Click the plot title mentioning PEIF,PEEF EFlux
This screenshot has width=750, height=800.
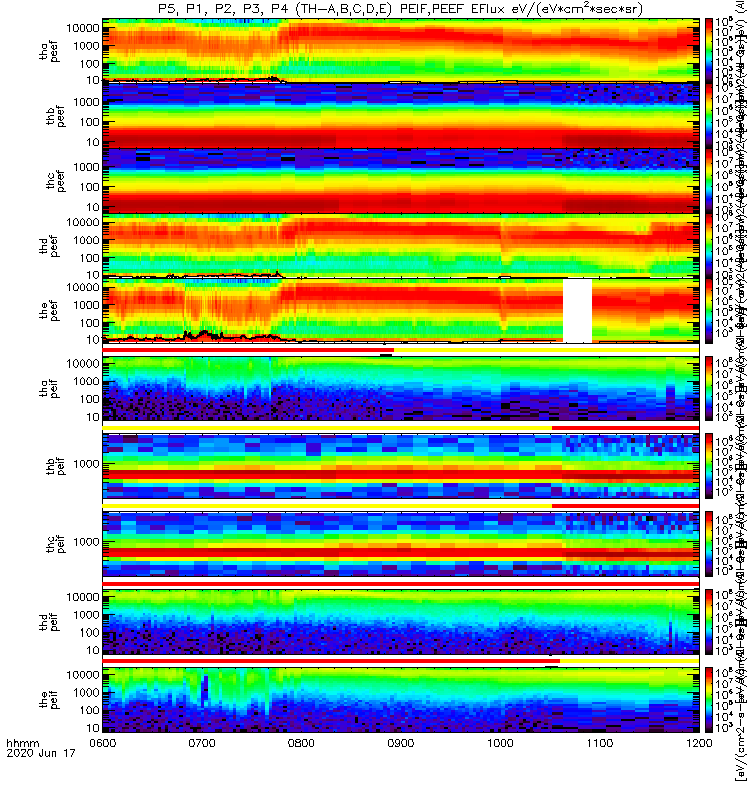(400, 8)
